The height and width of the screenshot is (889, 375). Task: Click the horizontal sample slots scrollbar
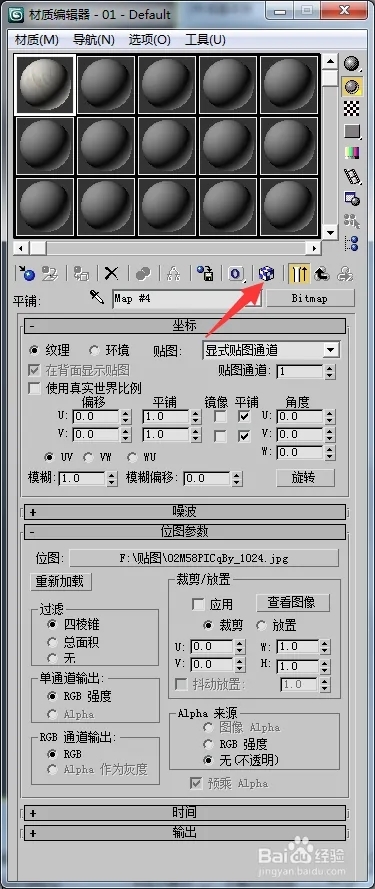pos(167,248)
